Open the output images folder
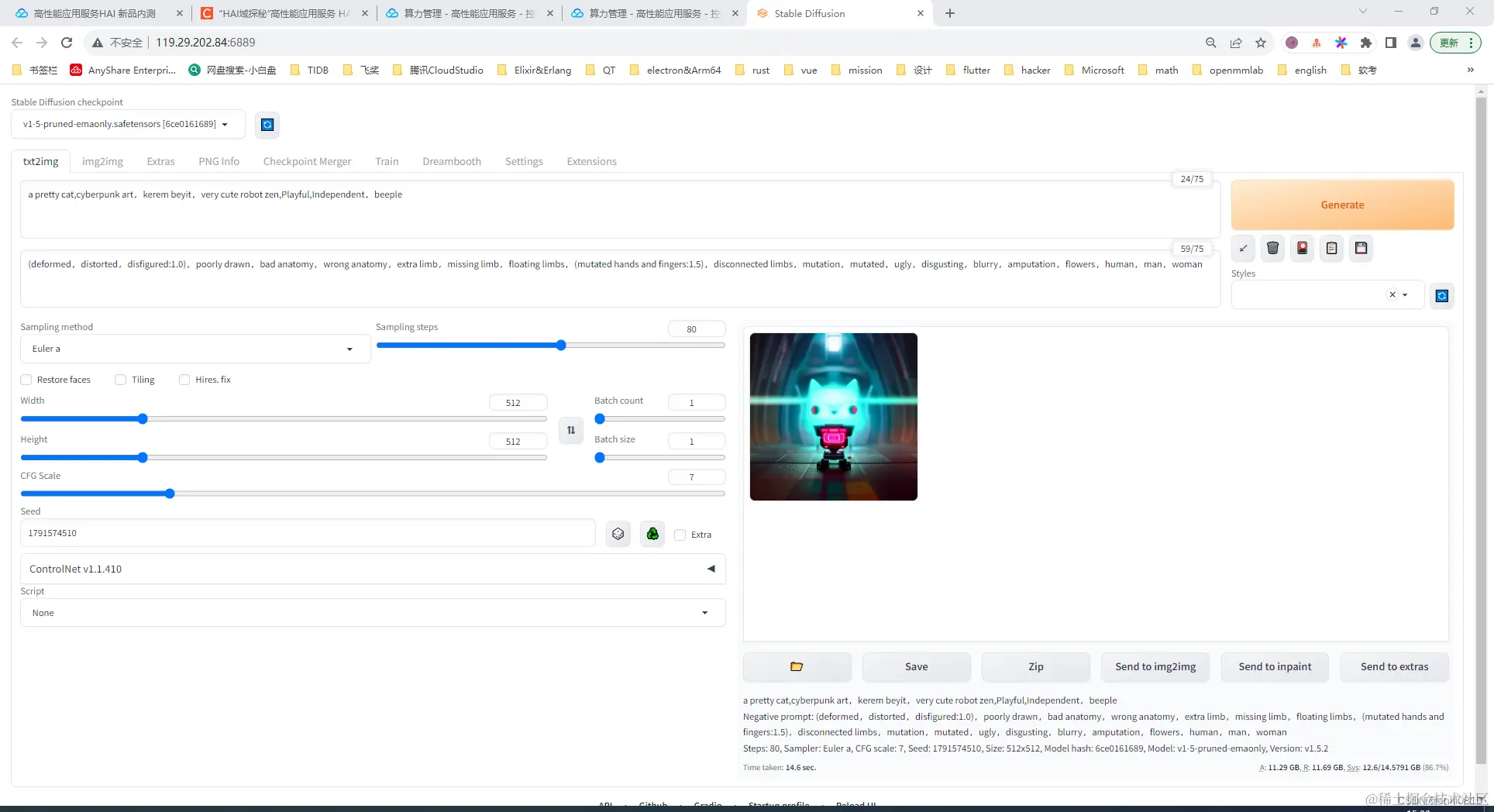This screenshot has height=812, width=1494. tap(797, 666)
